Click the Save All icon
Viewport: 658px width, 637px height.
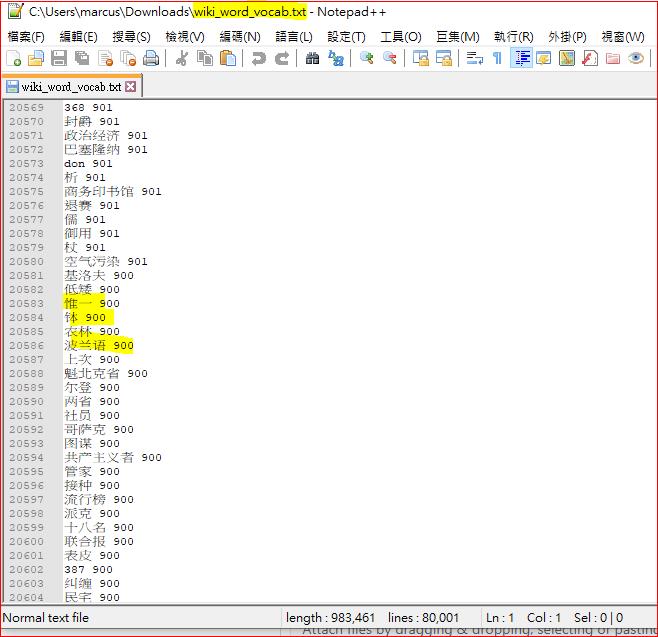click(82, 58)
